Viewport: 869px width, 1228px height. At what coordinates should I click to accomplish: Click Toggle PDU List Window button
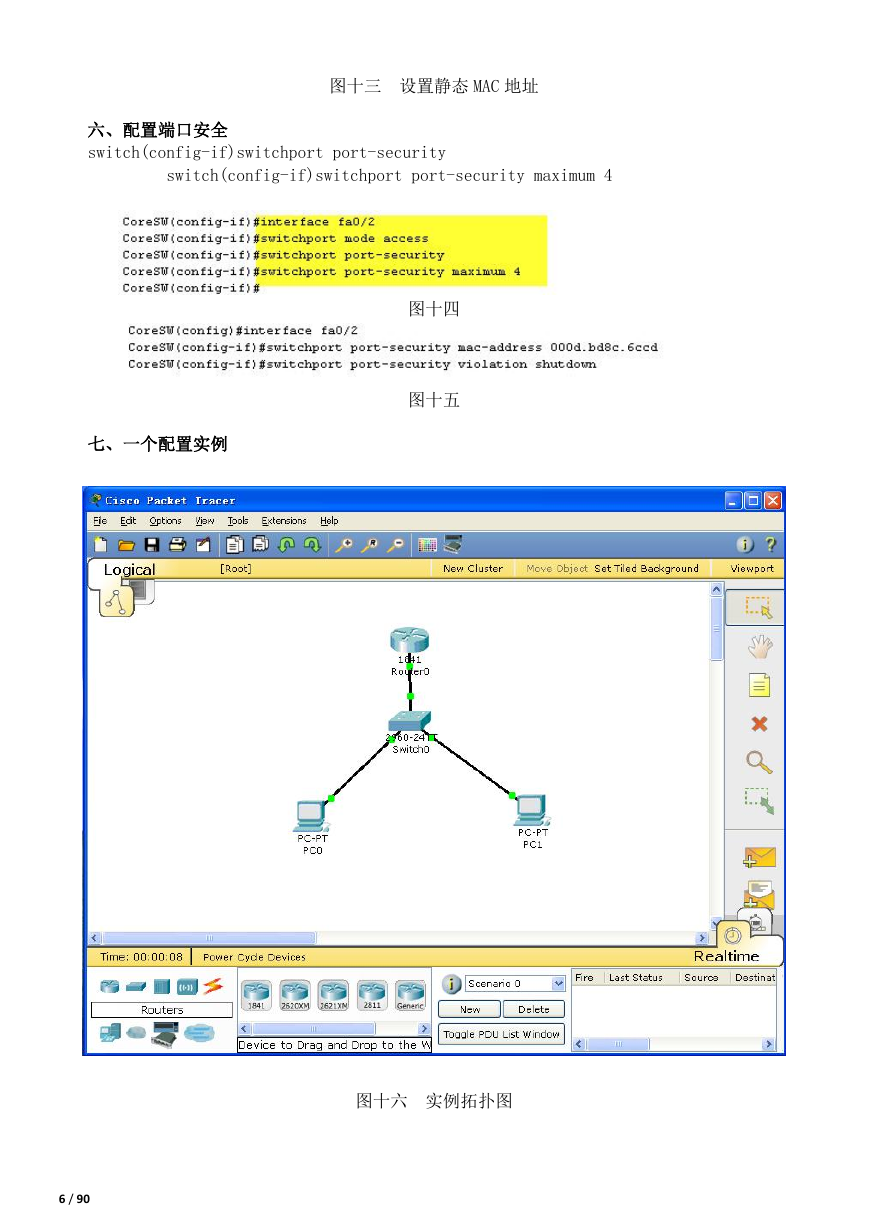tap(502, 1034)
